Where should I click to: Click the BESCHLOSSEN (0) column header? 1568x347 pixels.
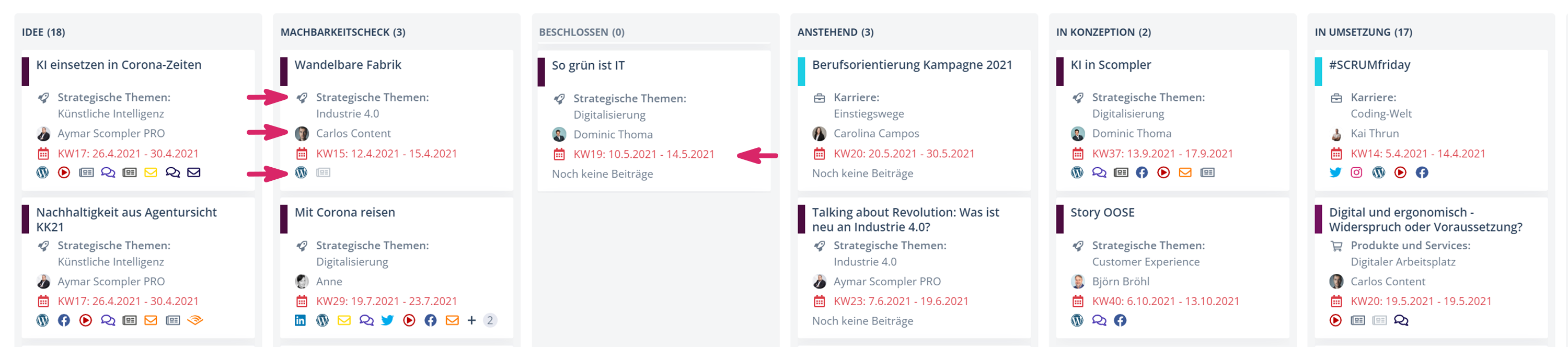click(581, 32)
